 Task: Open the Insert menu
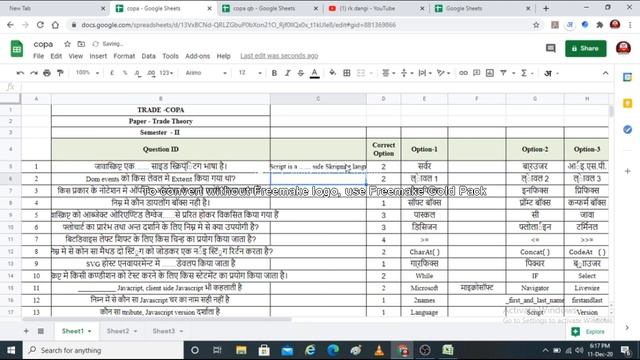pos(98,56)
